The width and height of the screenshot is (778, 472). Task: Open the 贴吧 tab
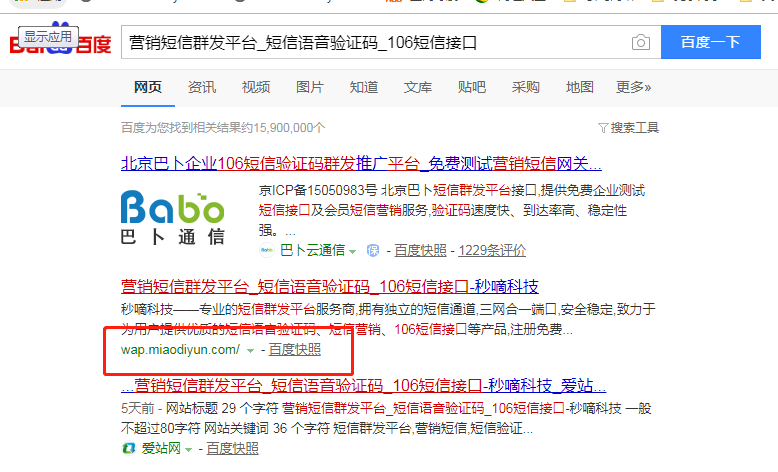[472, 87]
